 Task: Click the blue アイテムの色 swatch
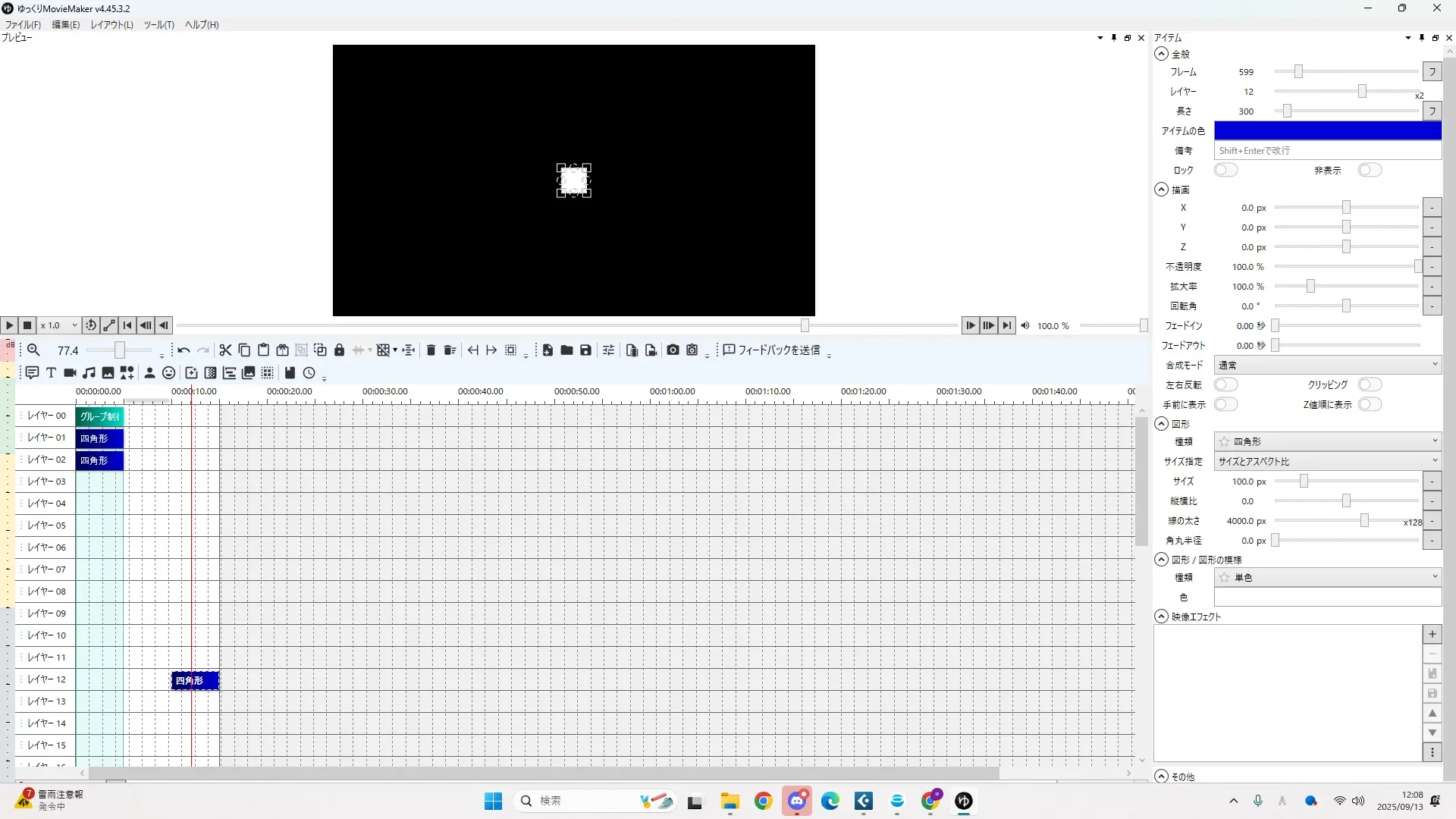pyautogui.click(x=1327, y=130)
